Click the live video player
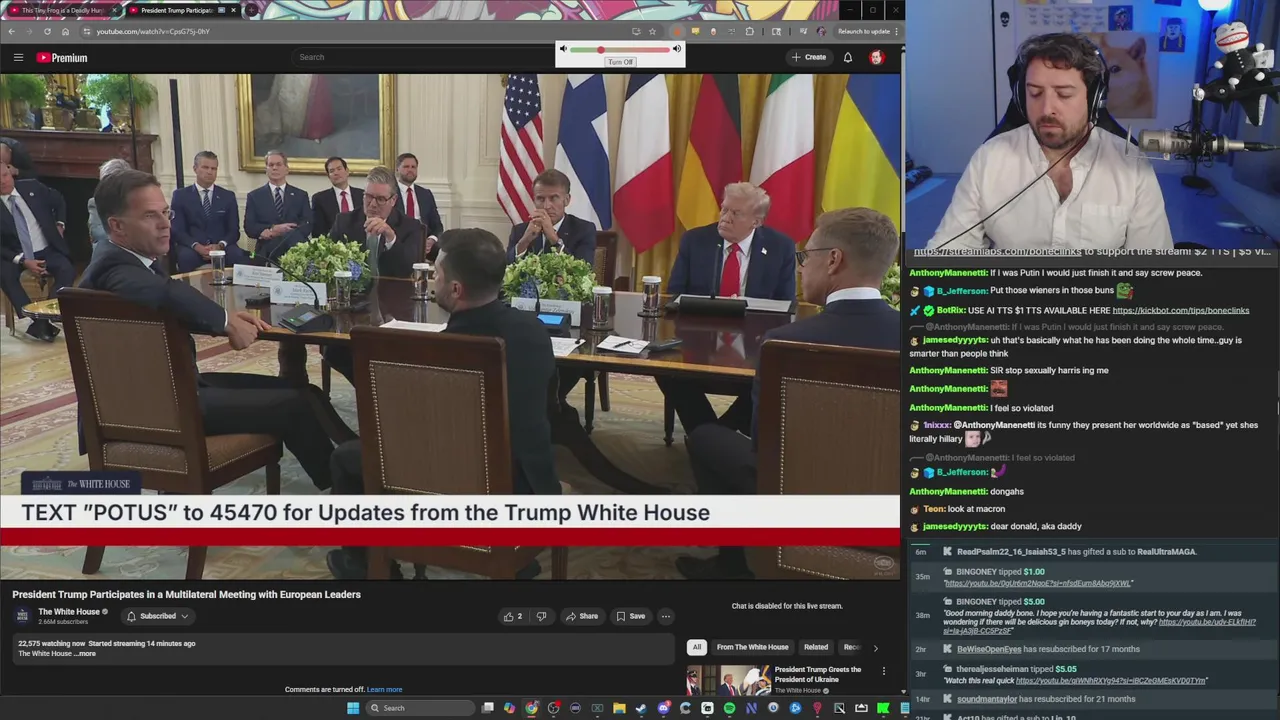The width and height of the screenshot is (1280, 720). pos(450,326)
